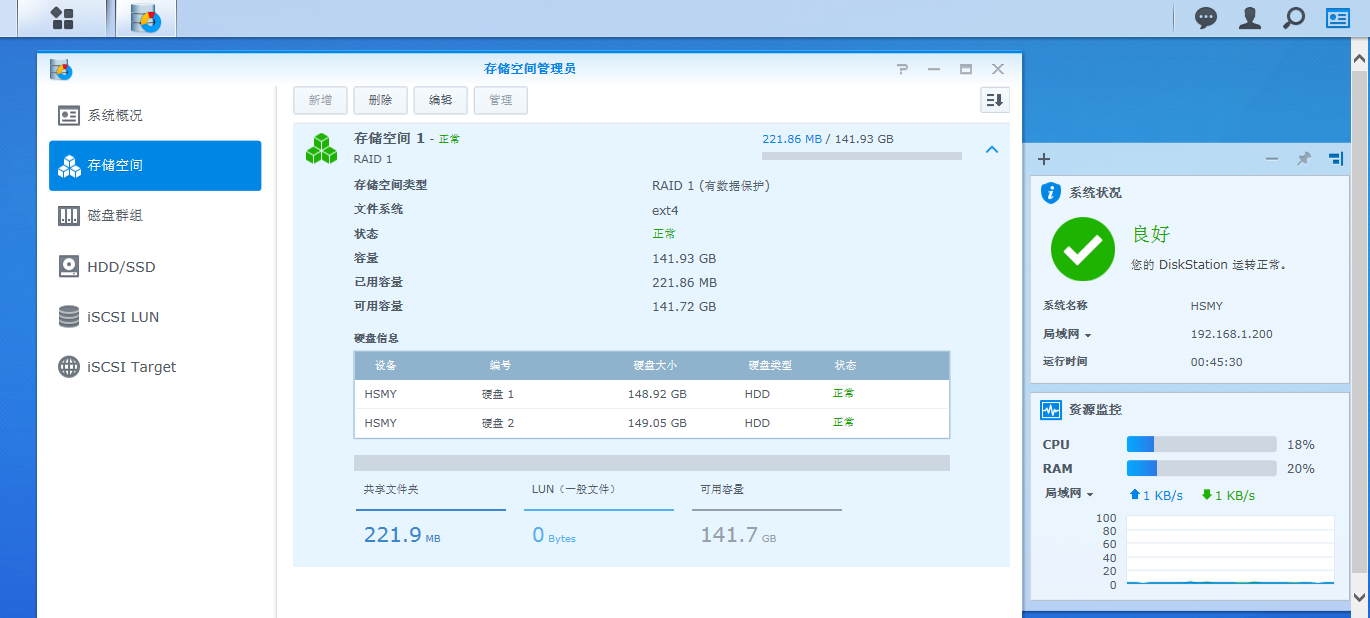Open the DSM main menu icon
Viewport: 1370px width, 618px height.
pos(62,18)
